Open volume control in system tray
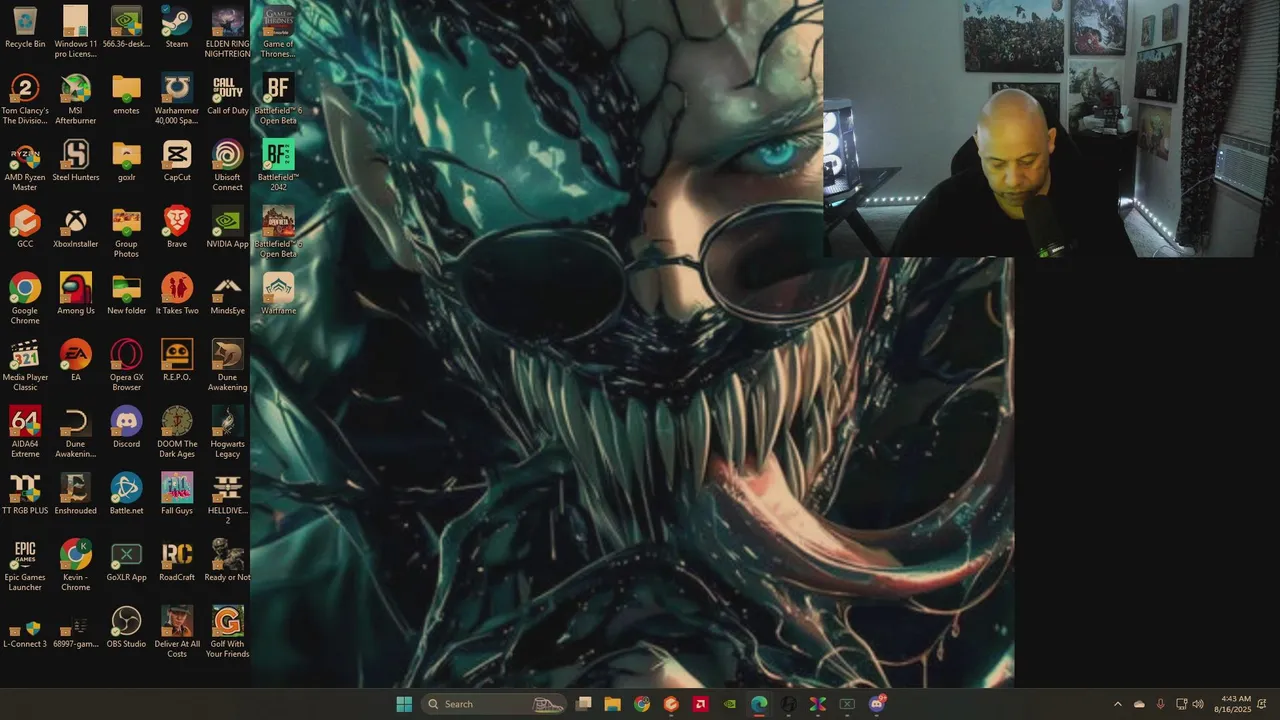This screenshot has height=720, width=1280. coord(1198,704)
